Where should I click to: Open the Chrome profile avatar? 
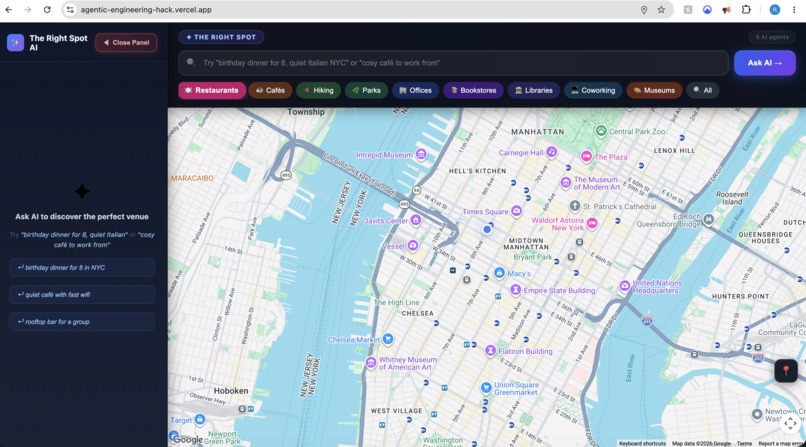pos(774,10)
